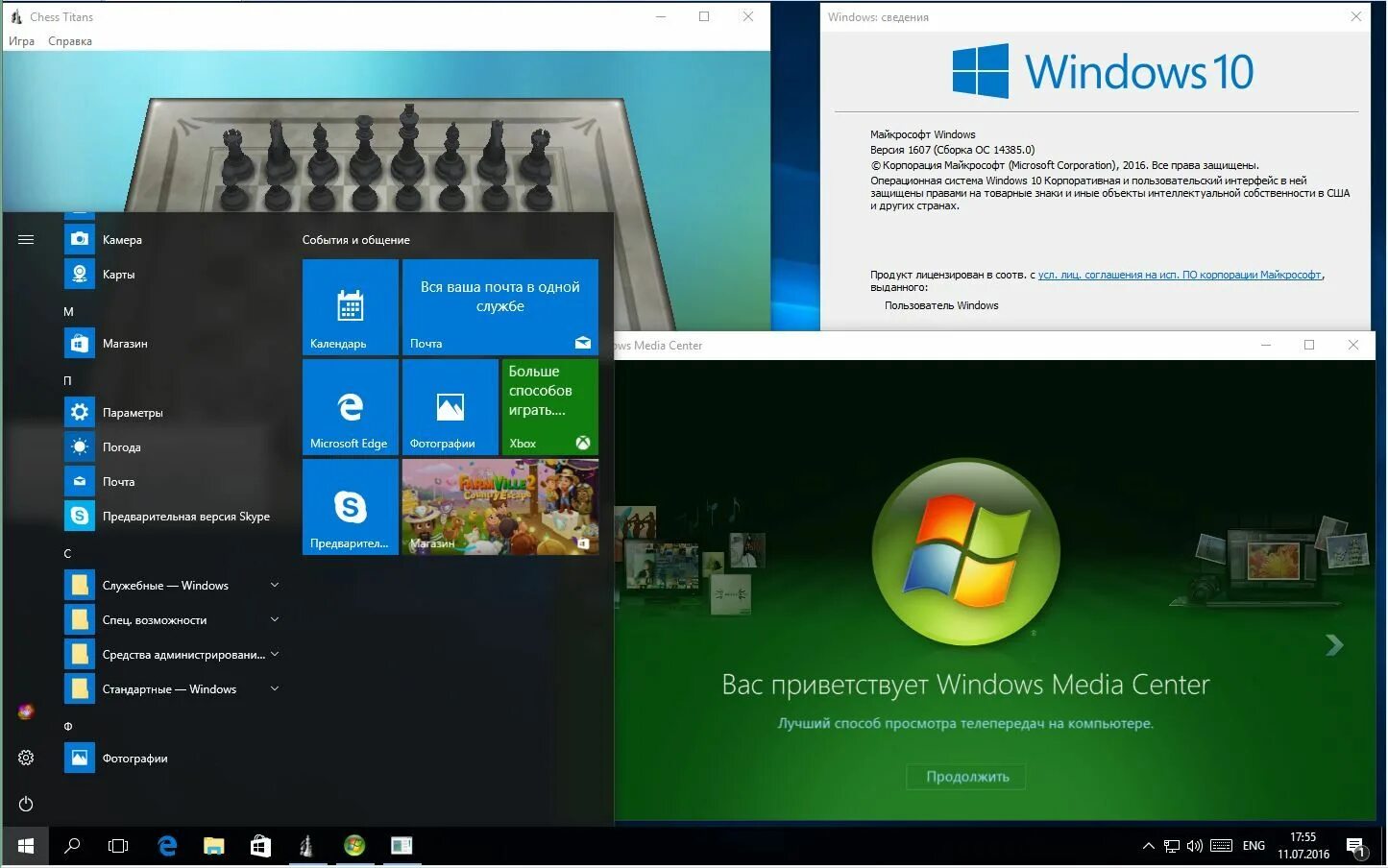This screenshot has height=868, width=1388.
Task: Open the Фотографии tile
Action: click(x=450, y=407)
